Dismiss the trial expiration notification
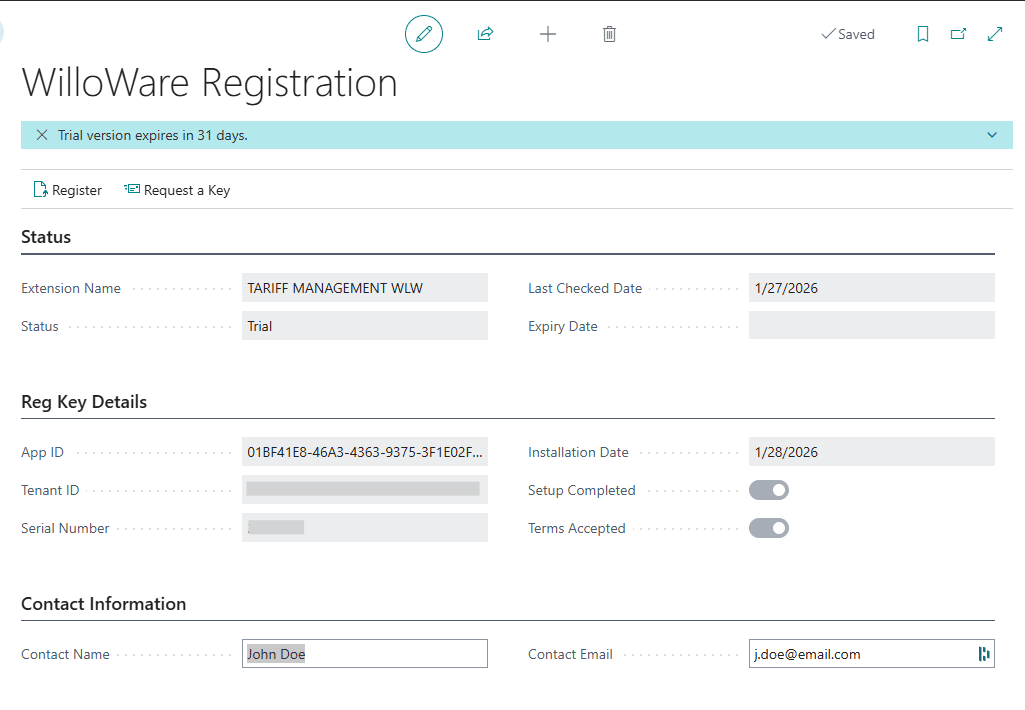This screenshot has width=1025, height=710. point(41,135)
